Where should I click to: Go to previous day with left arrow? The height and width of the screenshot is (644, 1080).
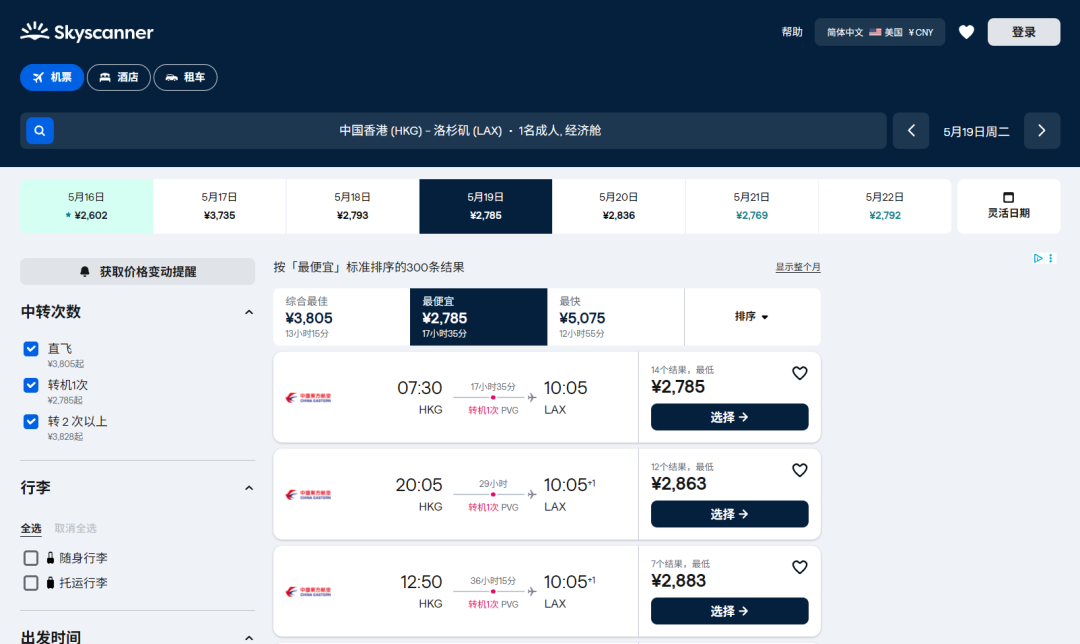tap(911, 131)
